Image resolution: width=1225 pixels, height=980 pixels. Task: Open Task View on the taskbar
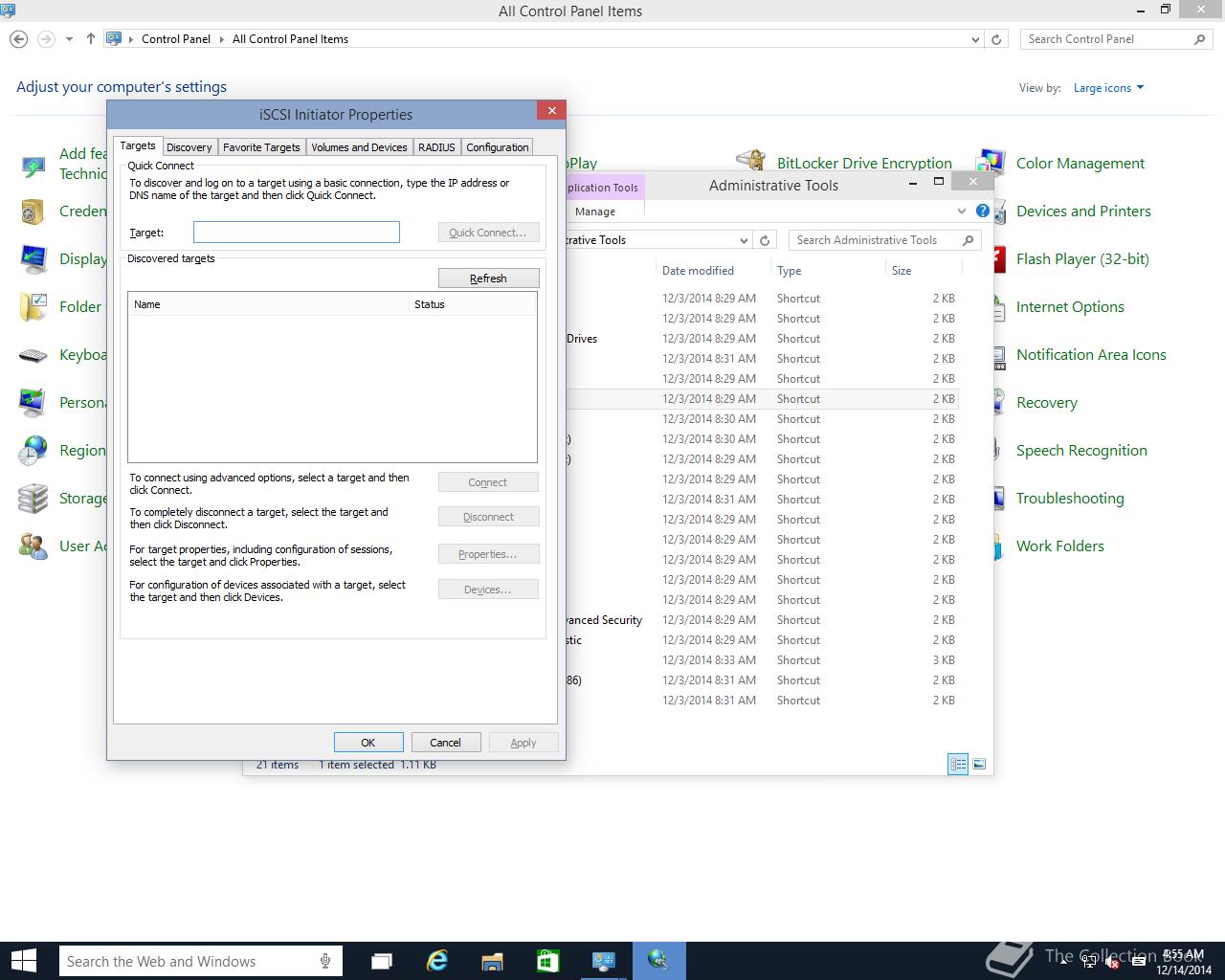[x=381, y=961]
